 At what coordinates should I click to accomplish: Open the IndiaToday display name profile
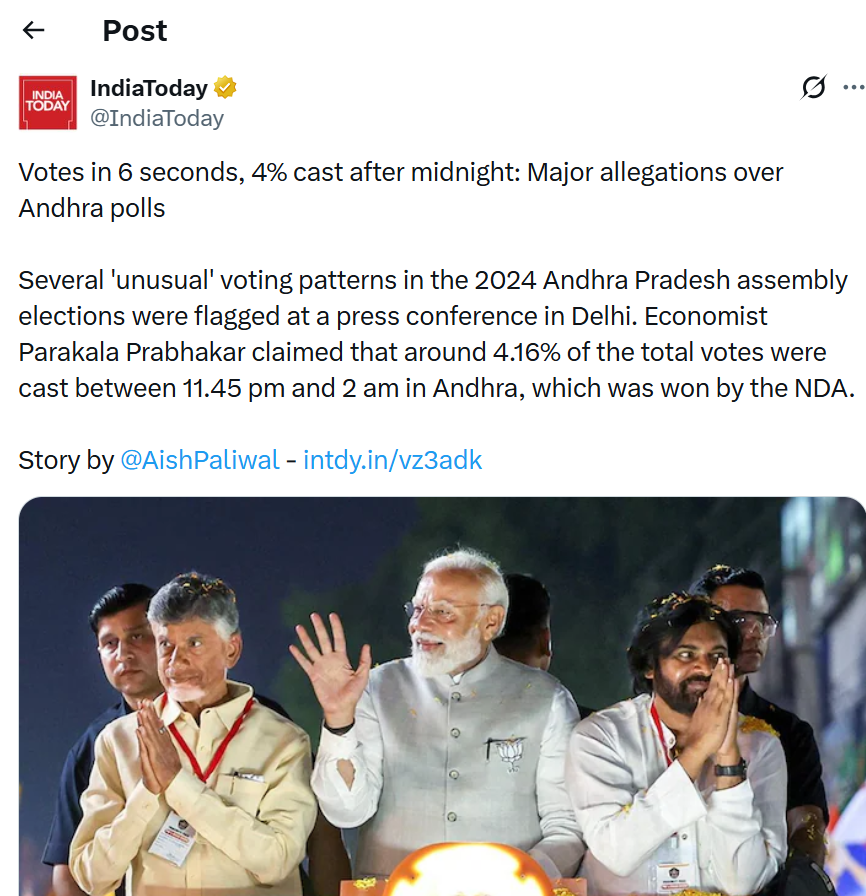tap(148, 88)
